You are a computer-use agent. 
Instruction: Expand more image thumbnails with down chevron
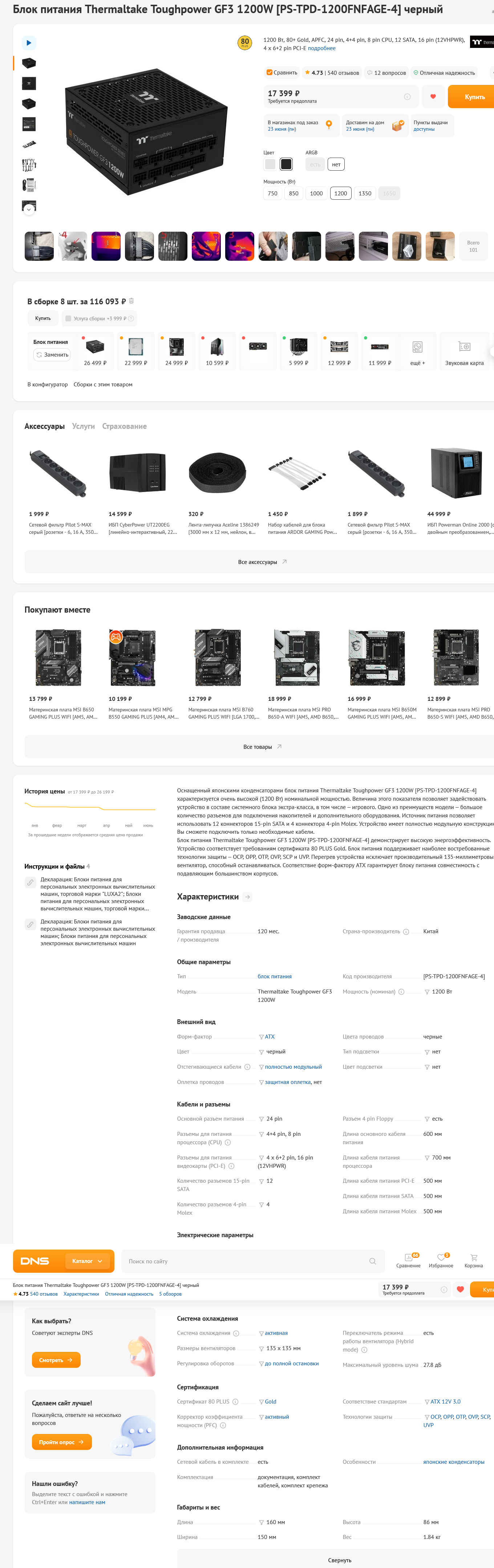29,209
